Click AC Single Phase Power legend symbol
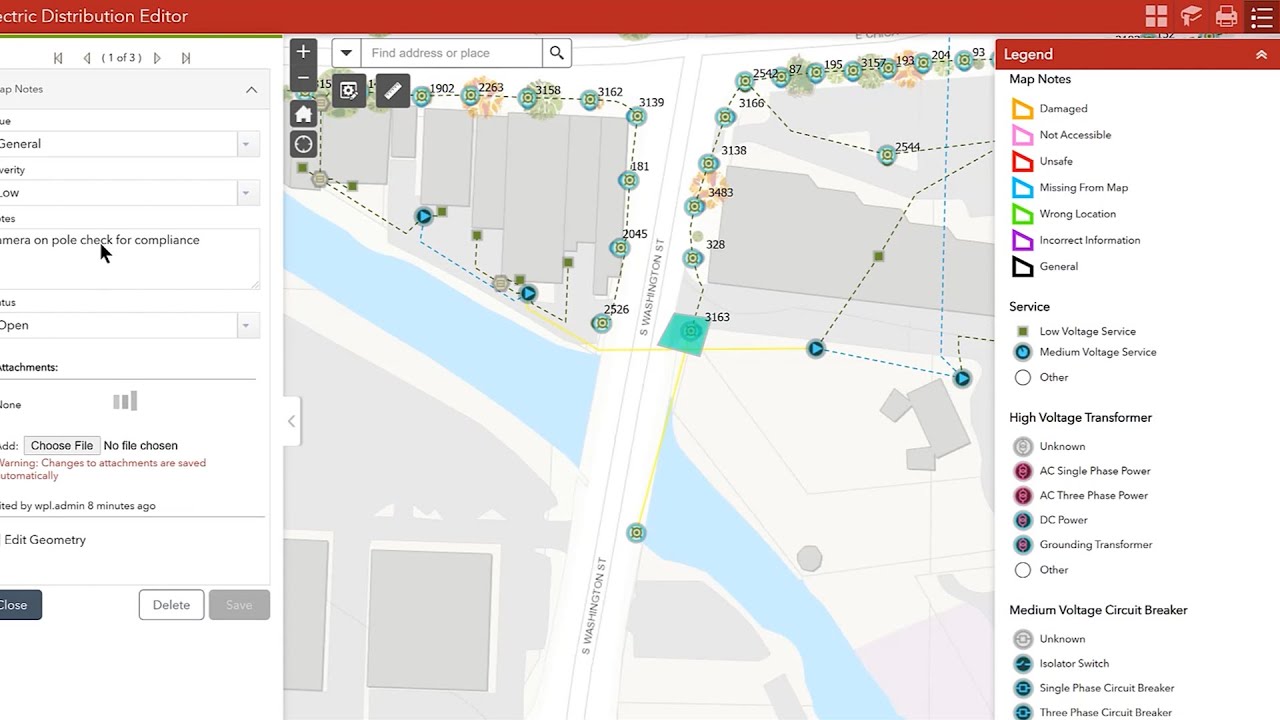Screen dimensions: 1280x720 coord(1022,471)
